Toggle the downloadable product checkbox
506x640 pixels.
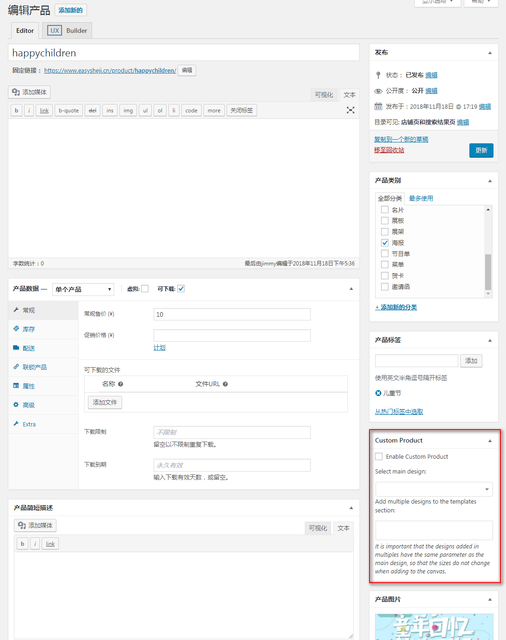click(181, 289)
